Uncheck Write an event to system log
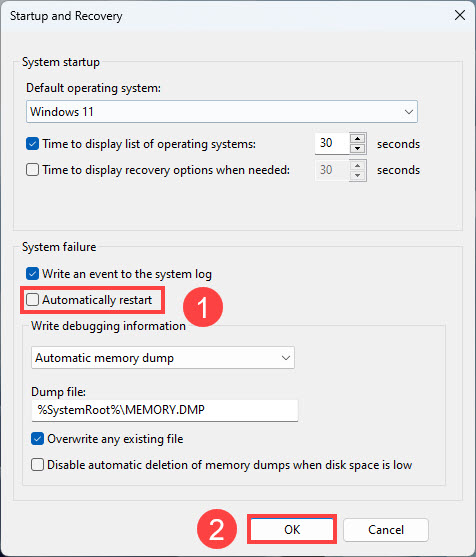This screenshot has width=476, height=557. coord(32,274)
